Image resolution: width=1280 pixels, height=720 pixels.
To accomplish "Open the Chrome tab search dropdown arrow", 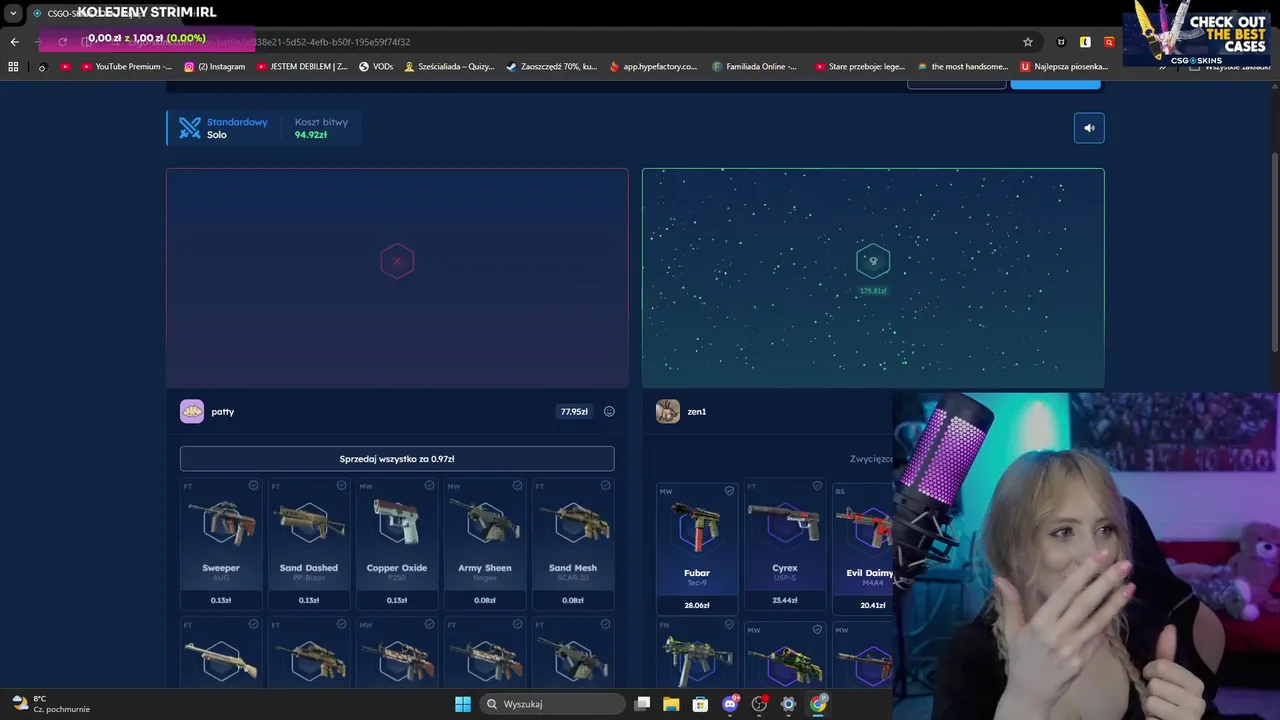I will pyautogui.click(x=13, y=13).
